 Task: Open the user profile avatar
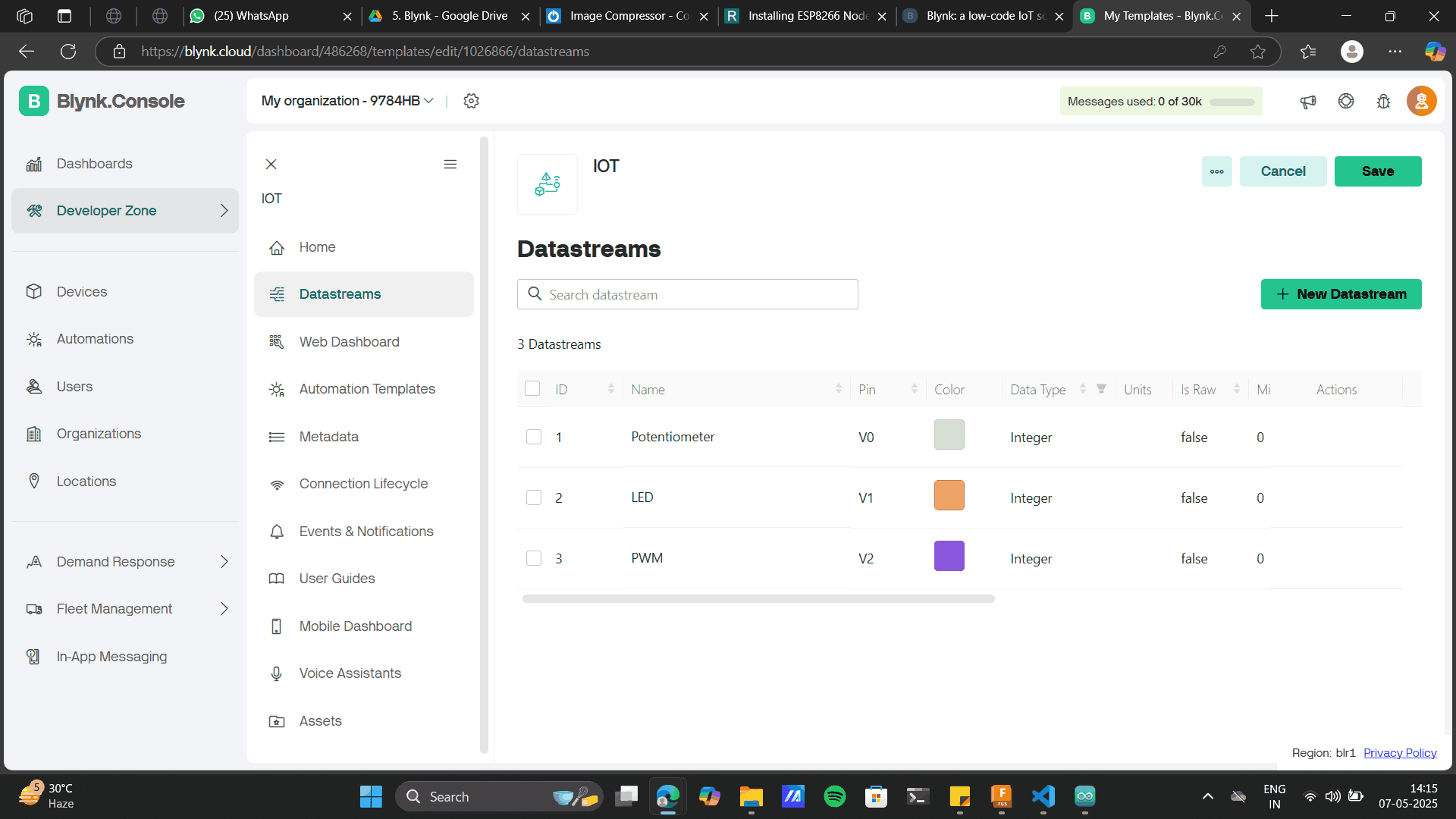click(x=1422, y=101)
